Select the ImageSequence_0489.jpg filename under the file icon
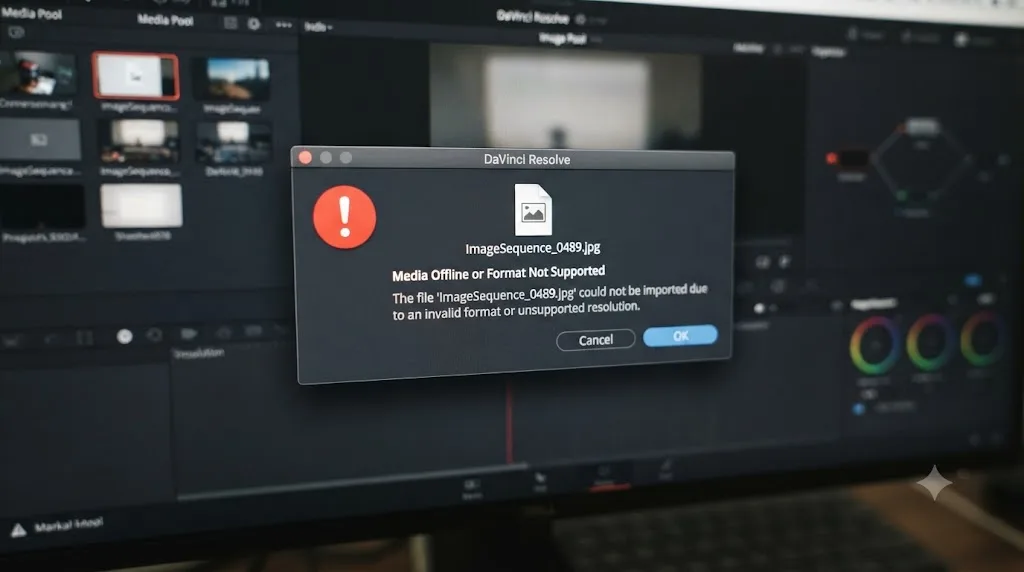Viewport: 1024px width, 572px height. tap(532, 248)
